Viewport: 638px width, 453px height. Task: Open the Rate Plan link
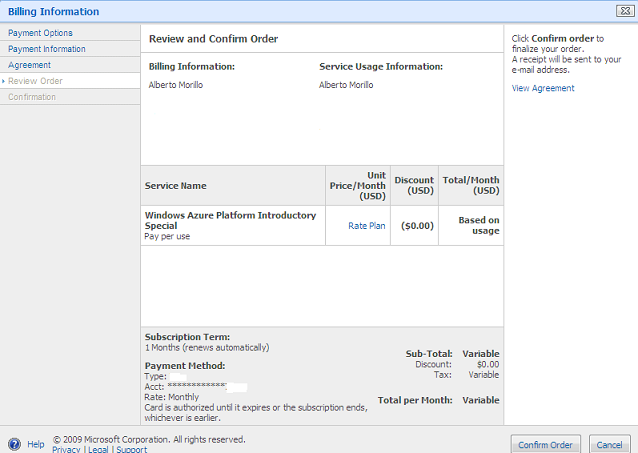367,226
